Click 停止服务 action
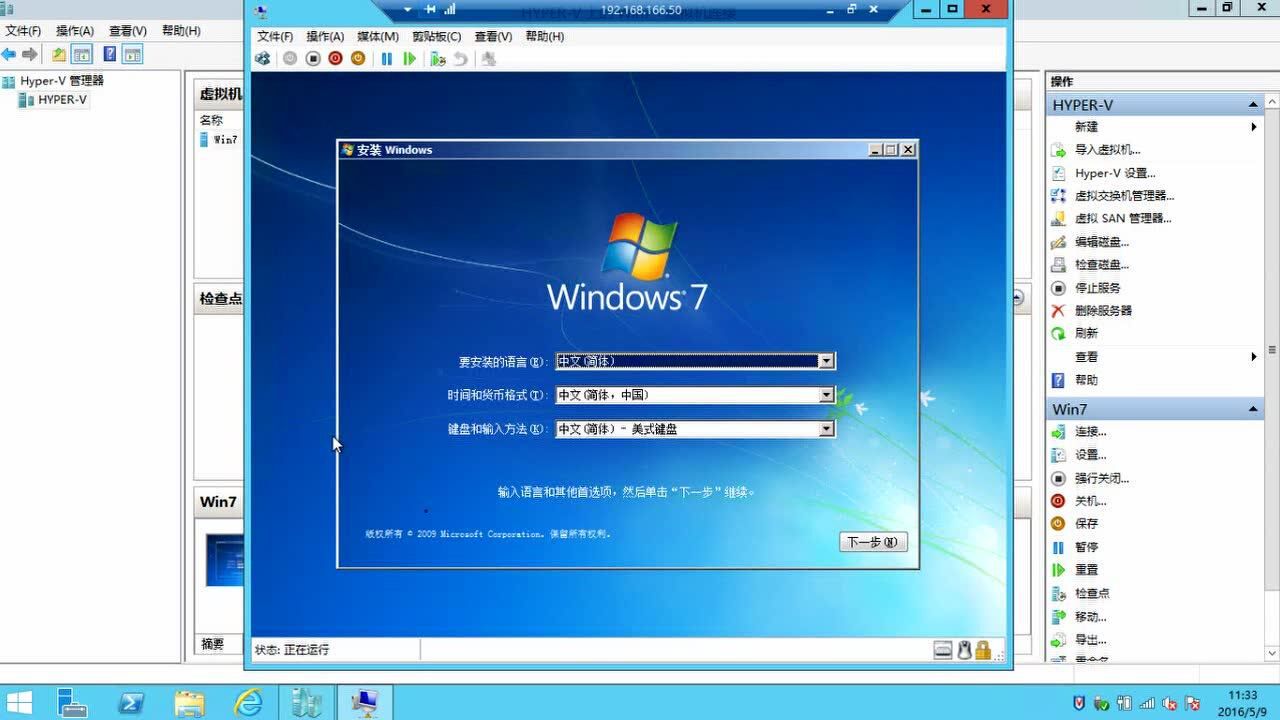This screenshot has height=720, width=1280. [x=1098, y=288]
